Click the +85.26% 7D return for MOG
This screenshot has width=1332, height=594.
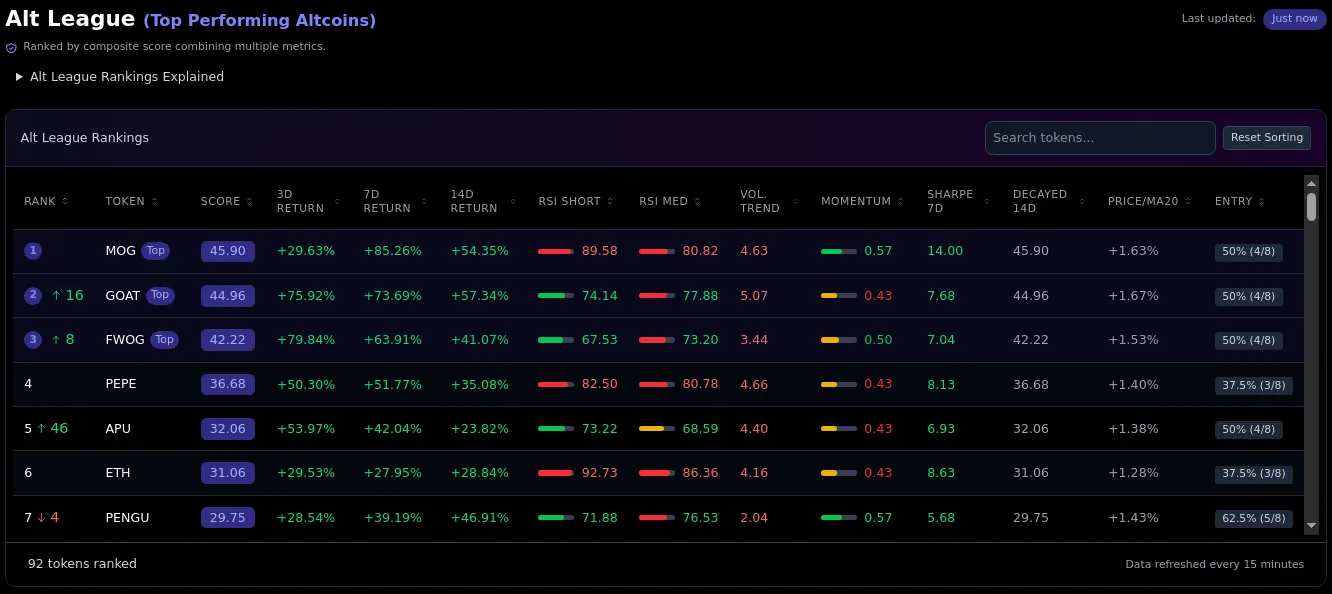[393, 252]
